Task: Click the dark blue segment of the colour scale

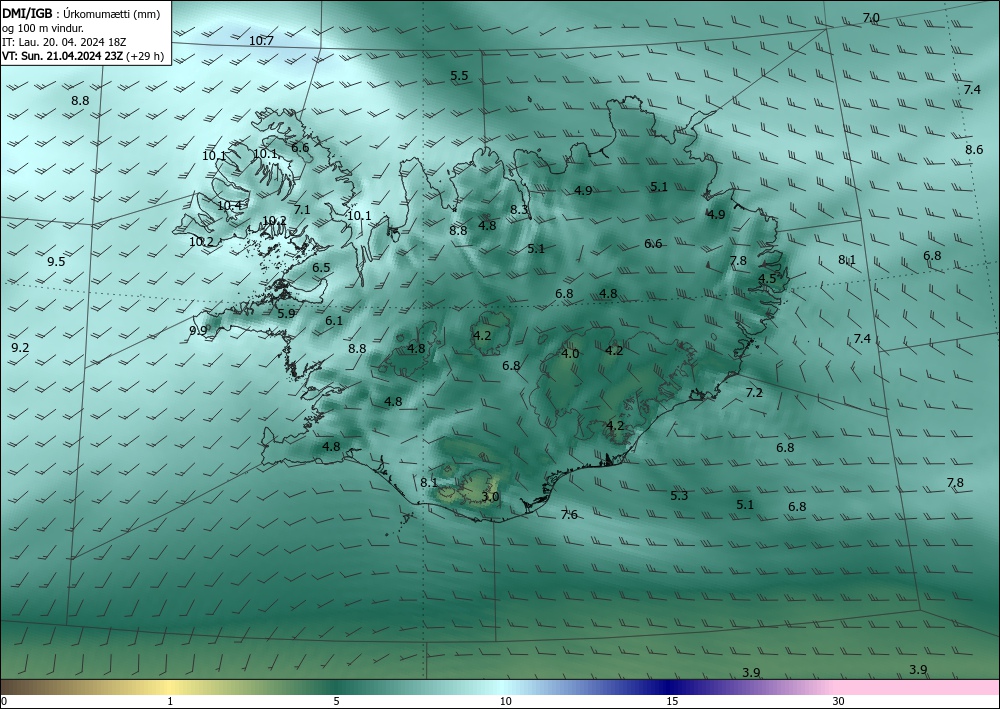Action: (x=670, y=687)
